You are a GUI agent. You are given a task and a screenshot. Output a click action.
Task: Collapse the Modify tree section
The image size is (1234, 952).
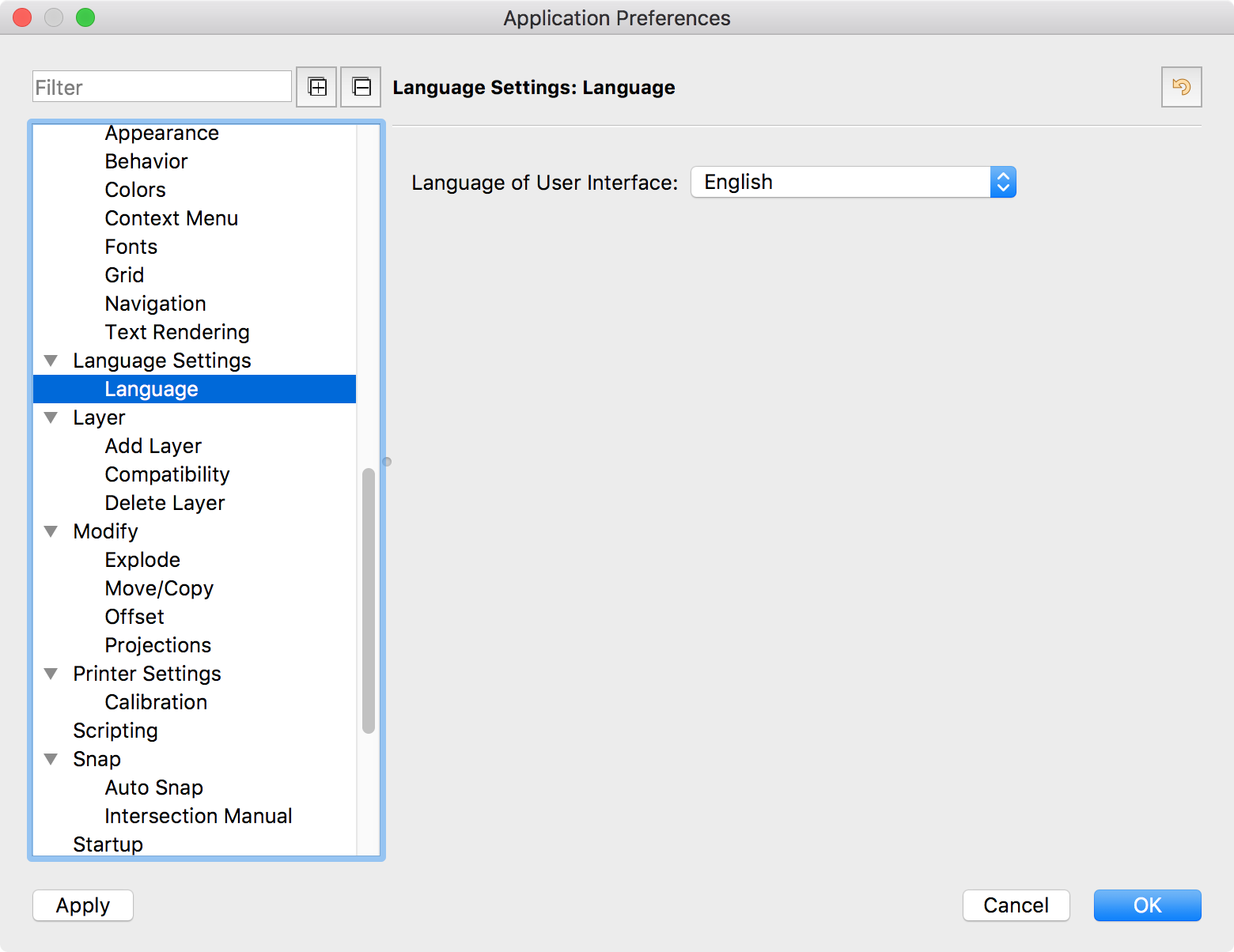click(51, 531)
